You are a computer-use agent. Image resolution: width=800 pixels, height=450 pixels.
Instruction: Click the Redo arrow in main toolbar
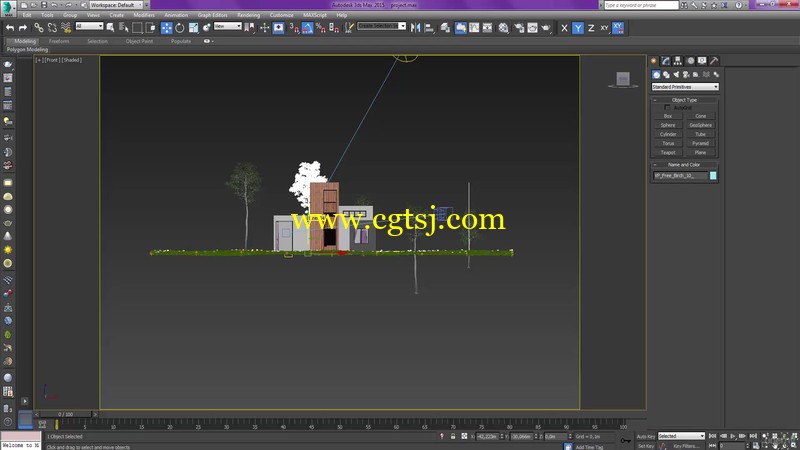coord(22,28)
